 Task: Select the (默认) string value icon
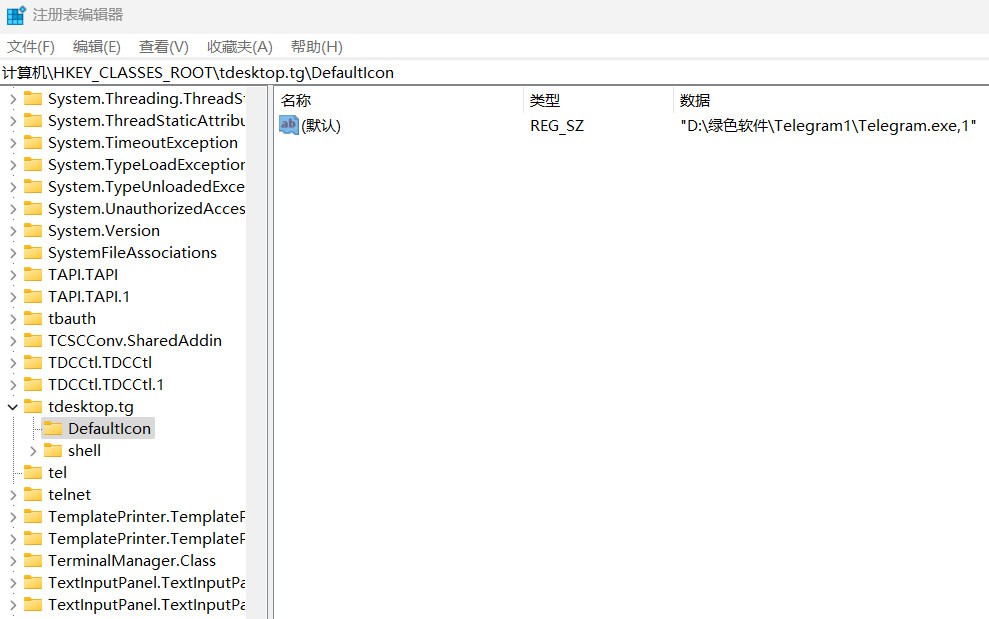(x=288, y=125)
